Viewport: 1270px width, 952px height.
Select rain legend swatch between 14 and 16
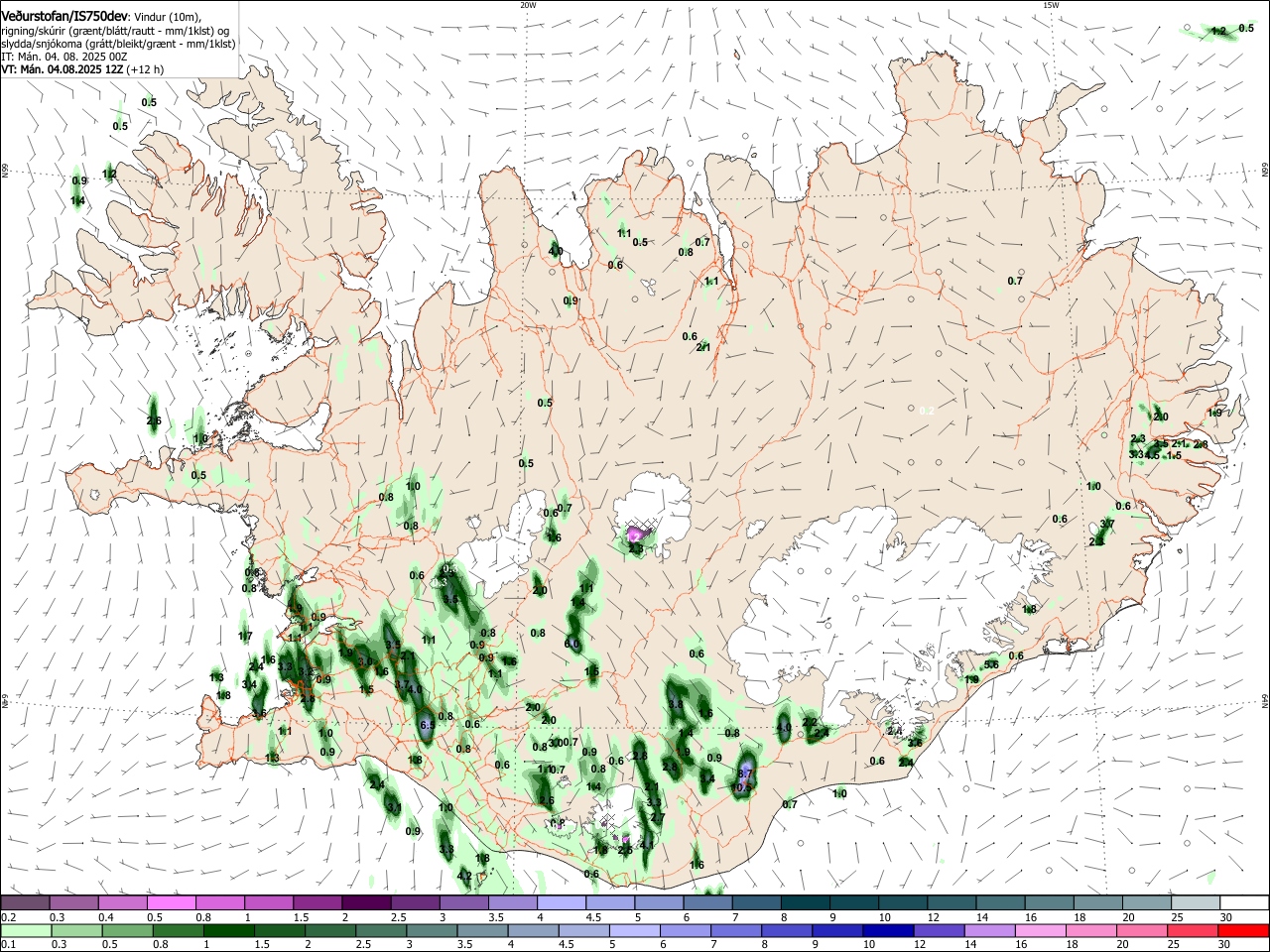point(990,930)
